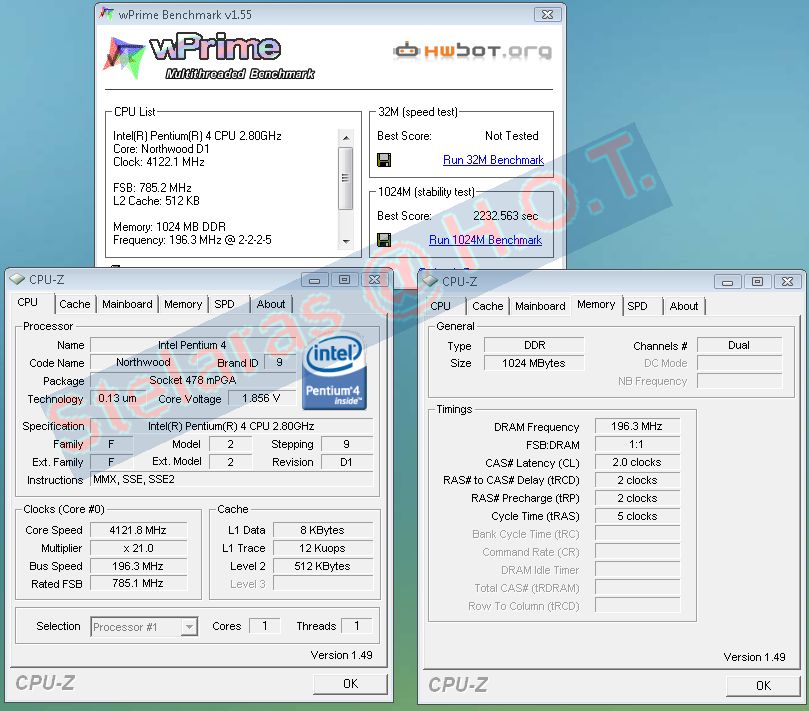Click the Multiplier value x 21.0
Image resolution: width=809 pixels, height=711 pixels.
[x=138, y=548]
